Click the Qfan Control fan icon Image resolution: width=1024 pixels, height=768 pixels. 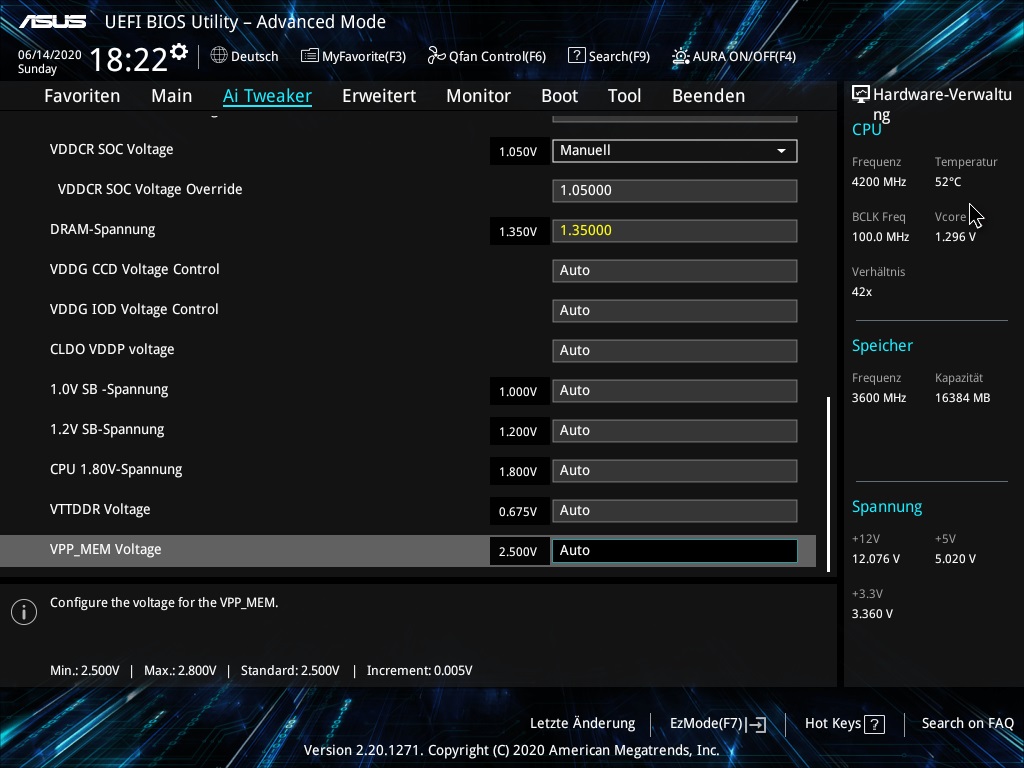click(x=436, y=56)
